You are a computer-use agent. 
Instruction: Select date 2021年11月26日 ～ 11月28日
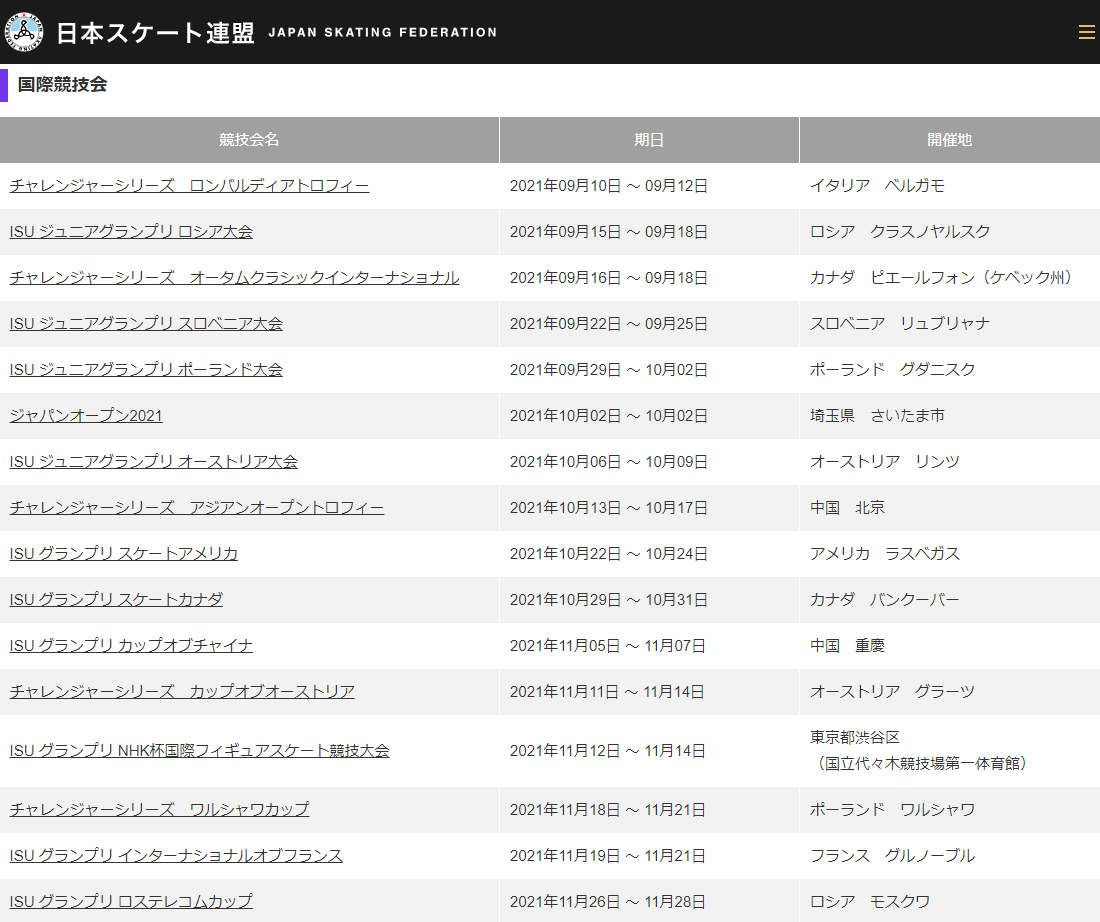point(608,902)
